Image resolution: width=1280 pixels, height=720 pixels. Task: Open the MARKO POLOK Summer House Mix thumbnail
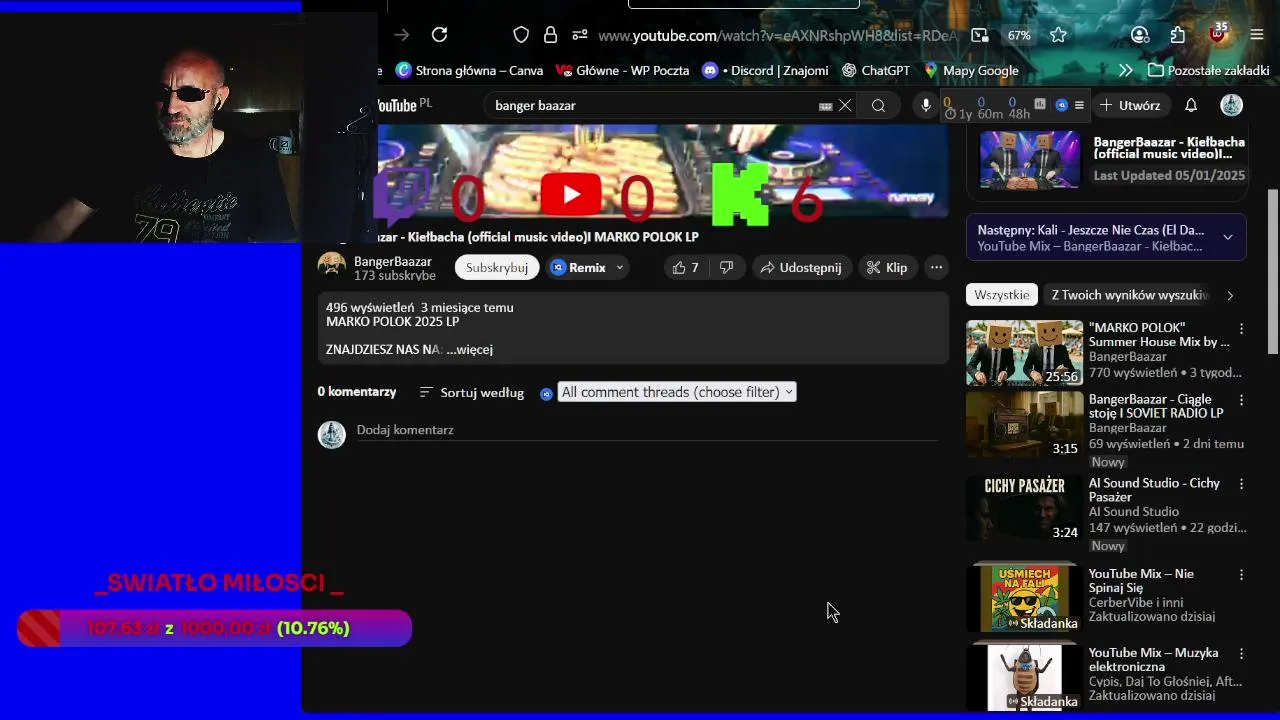coord(1024,352)
